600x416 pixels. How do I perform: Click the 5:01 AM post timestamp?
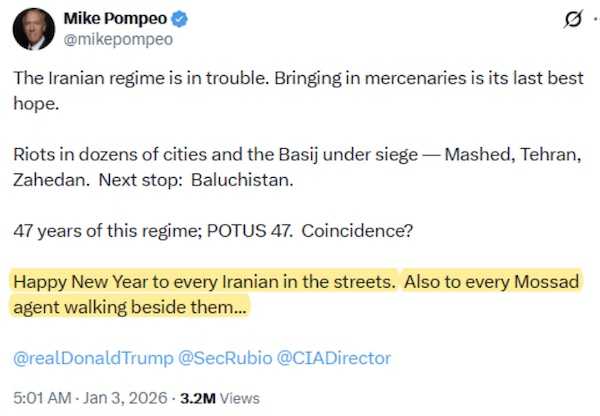tap(41, 397)
